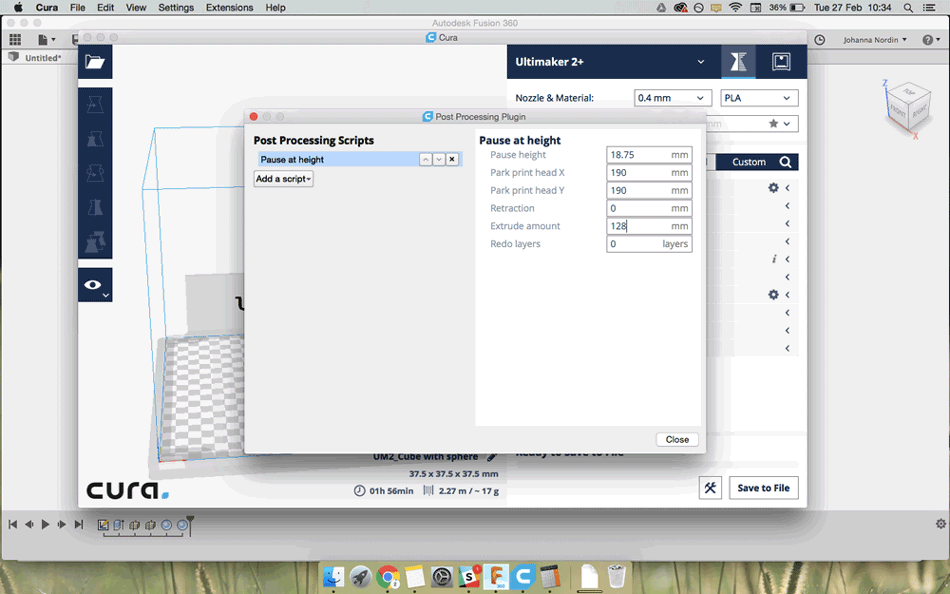Screen dimensions: 950x594
Task: Click the Wi-Fi status icon
Action: pyautogui.click(x=736, y=7)
